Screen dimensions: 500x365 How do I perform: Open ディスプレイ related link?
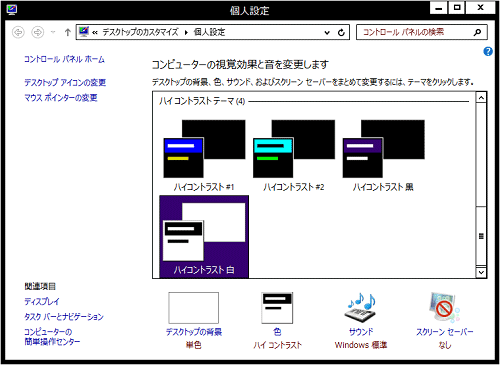click(42, 301)
